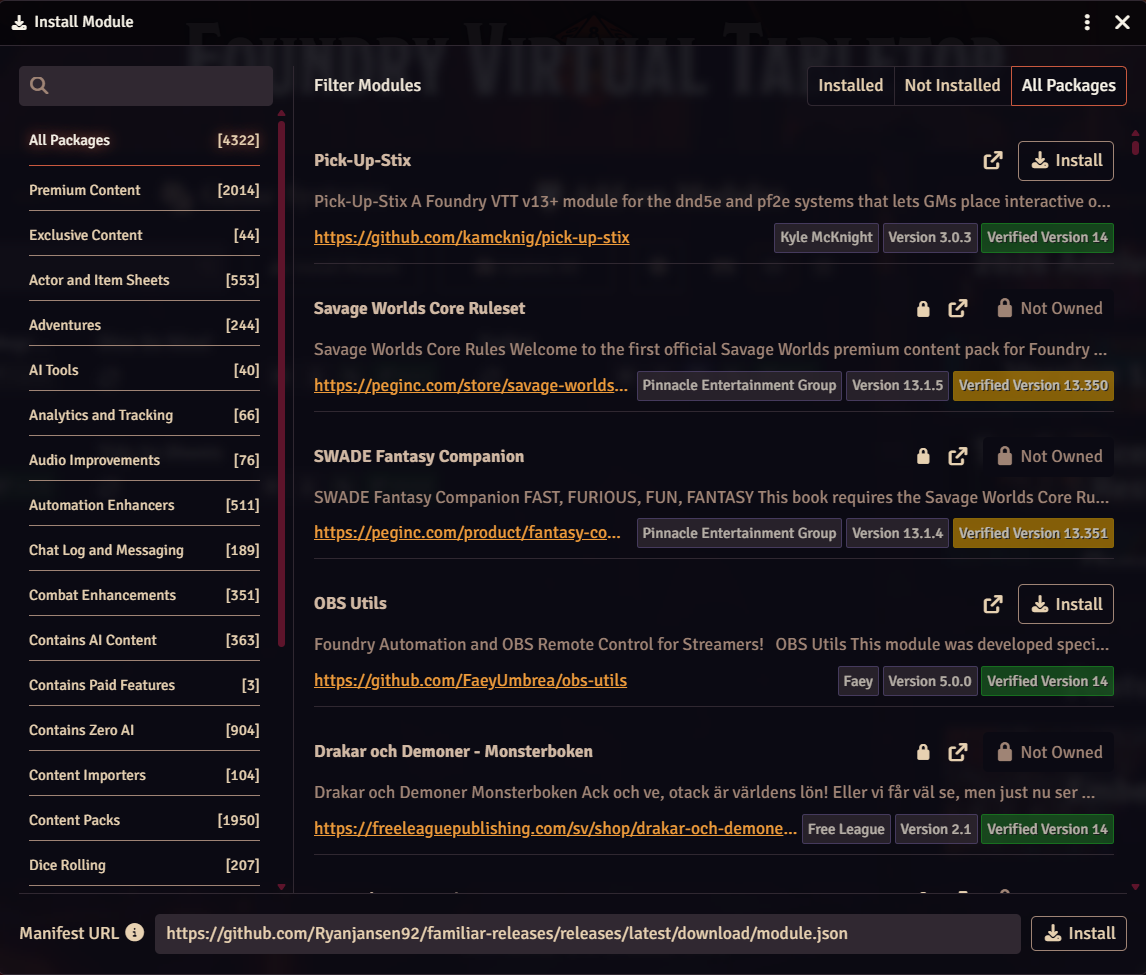Filter by Content Packs
Screen dimensions: 1146x975
pos(144,821)
